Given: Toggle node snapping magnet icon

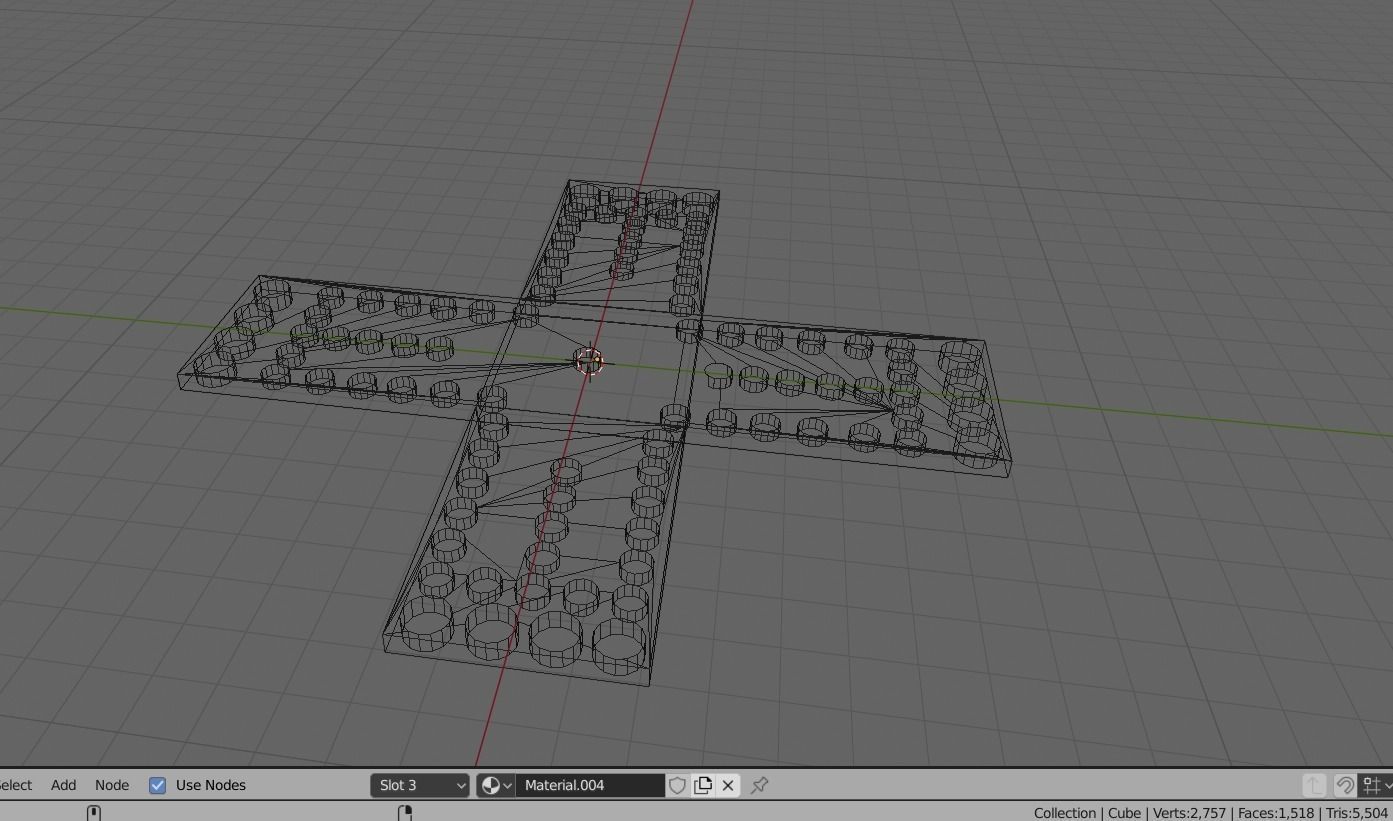Looking at the screenshot, I should (x=1345, y=785).
